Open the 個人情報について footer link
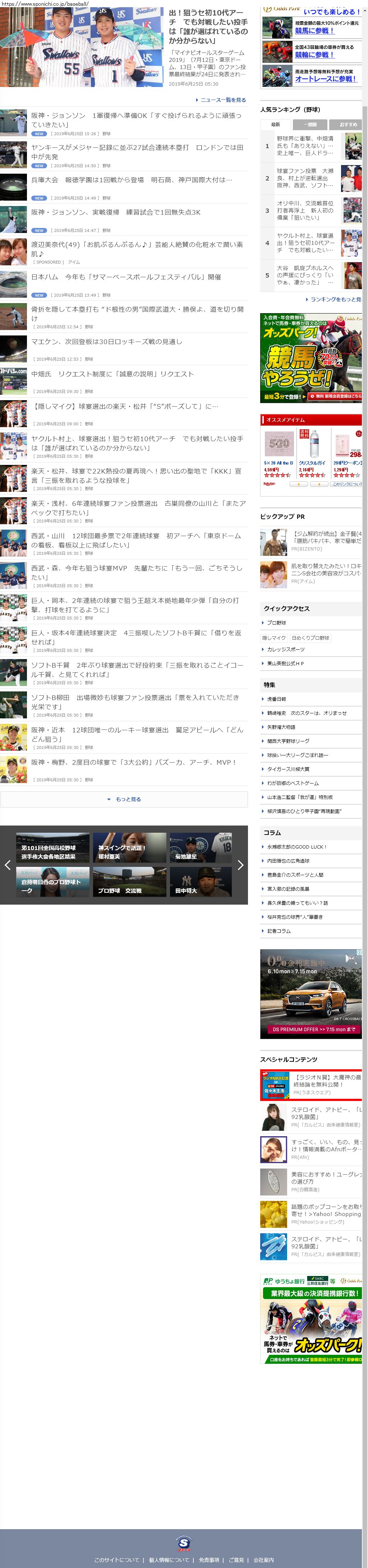The height and width of the screenshot is (1568, 368). [x=169, y=1560]
